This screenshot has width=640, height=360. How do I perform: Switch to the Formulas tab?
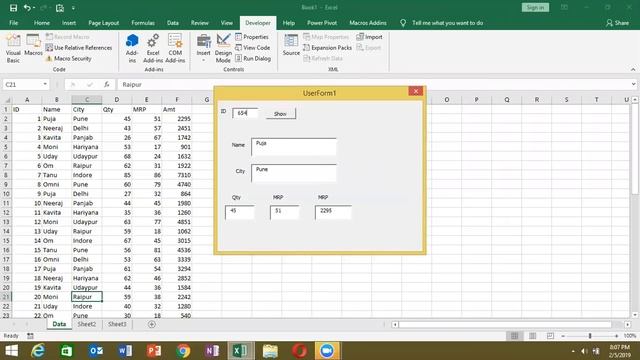point(143,23)
